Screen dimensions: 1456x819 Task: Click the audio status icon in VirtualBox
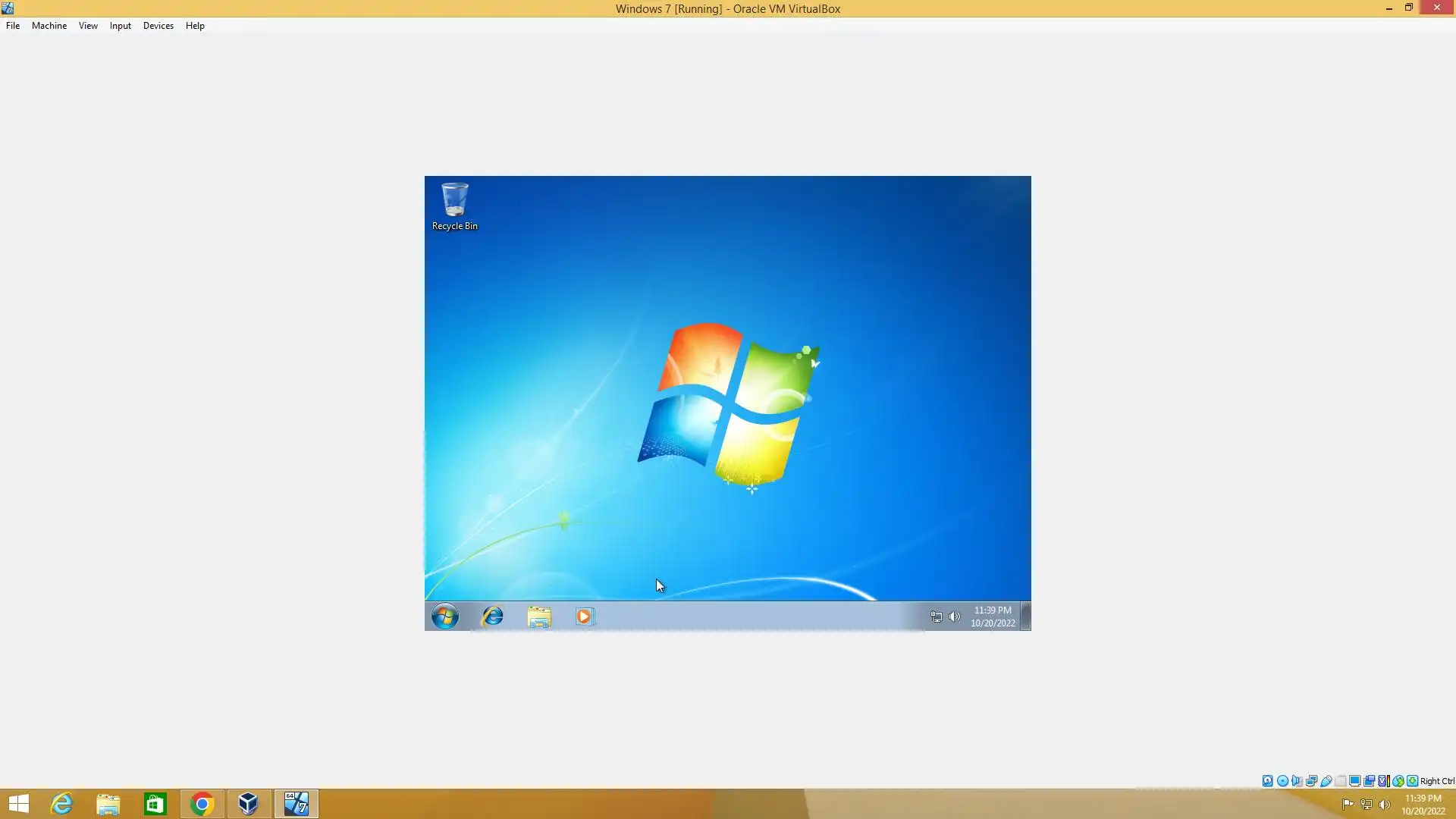click(1297, 781)
